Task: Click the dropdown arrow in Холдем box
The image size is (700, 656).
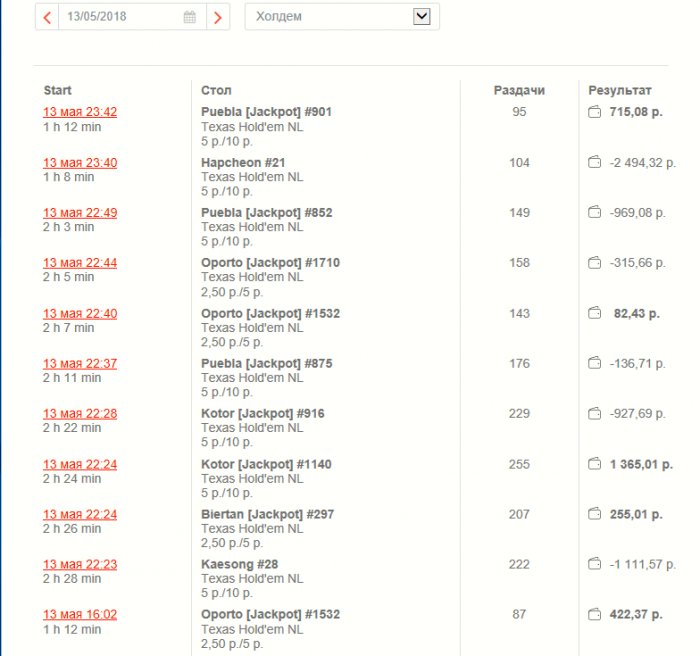Action: [421, 17]
